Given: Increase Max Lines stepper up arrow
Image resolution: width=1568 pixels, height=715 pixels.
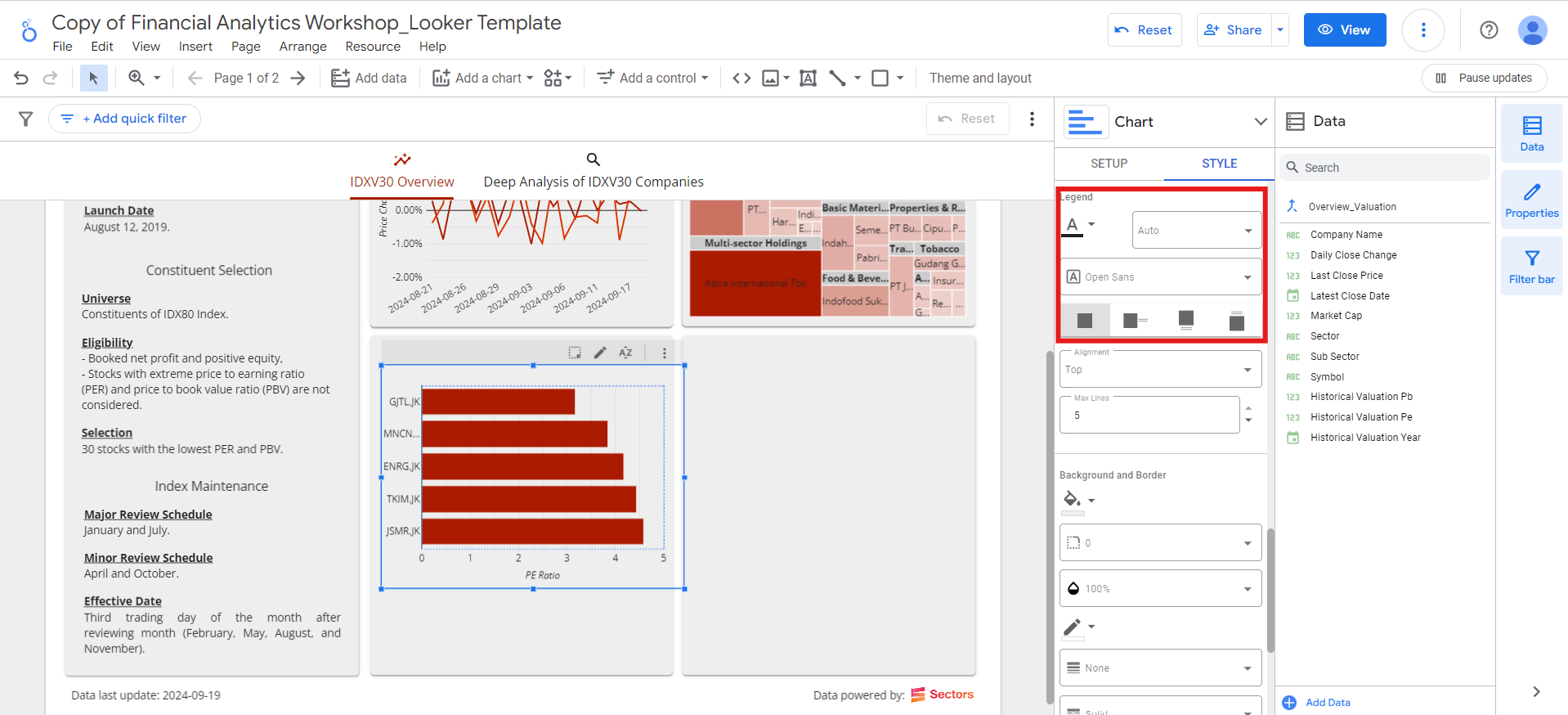Looking at the screenshot, I should pos(1248,408).
